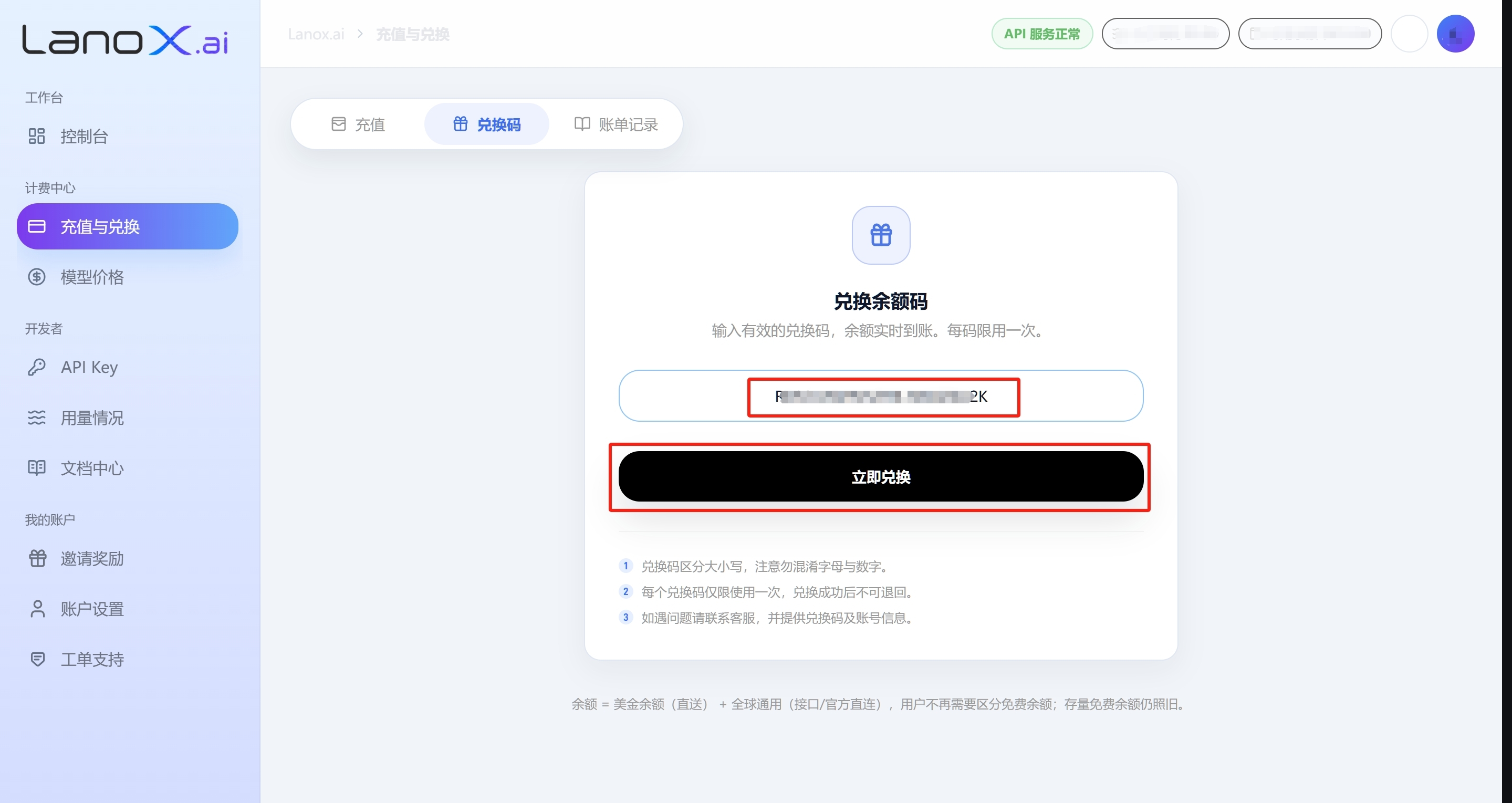The image size is (1512, 803).
Task: Click the wallet icon on the 充值 tab
Action: [339, 124]
